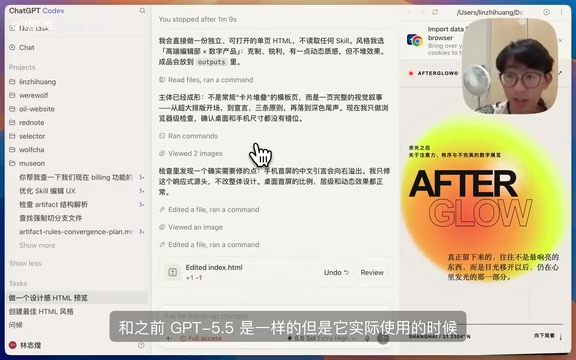
Task: Open the 优化 Skill 编辑 UX task
Action: pyautogui.click(x=47, y=191)
